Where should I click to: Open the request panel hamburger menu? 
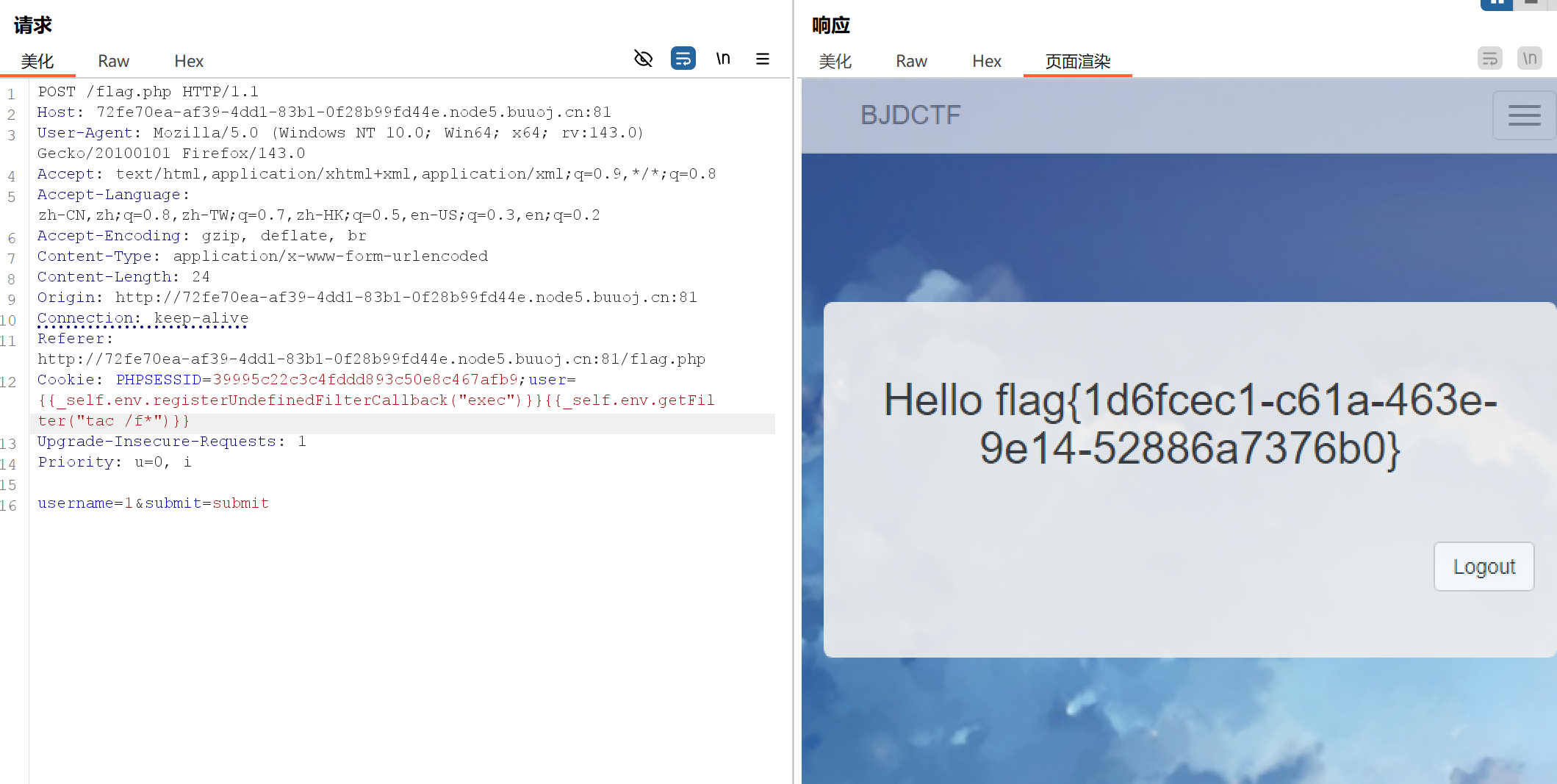pos(763,59)
